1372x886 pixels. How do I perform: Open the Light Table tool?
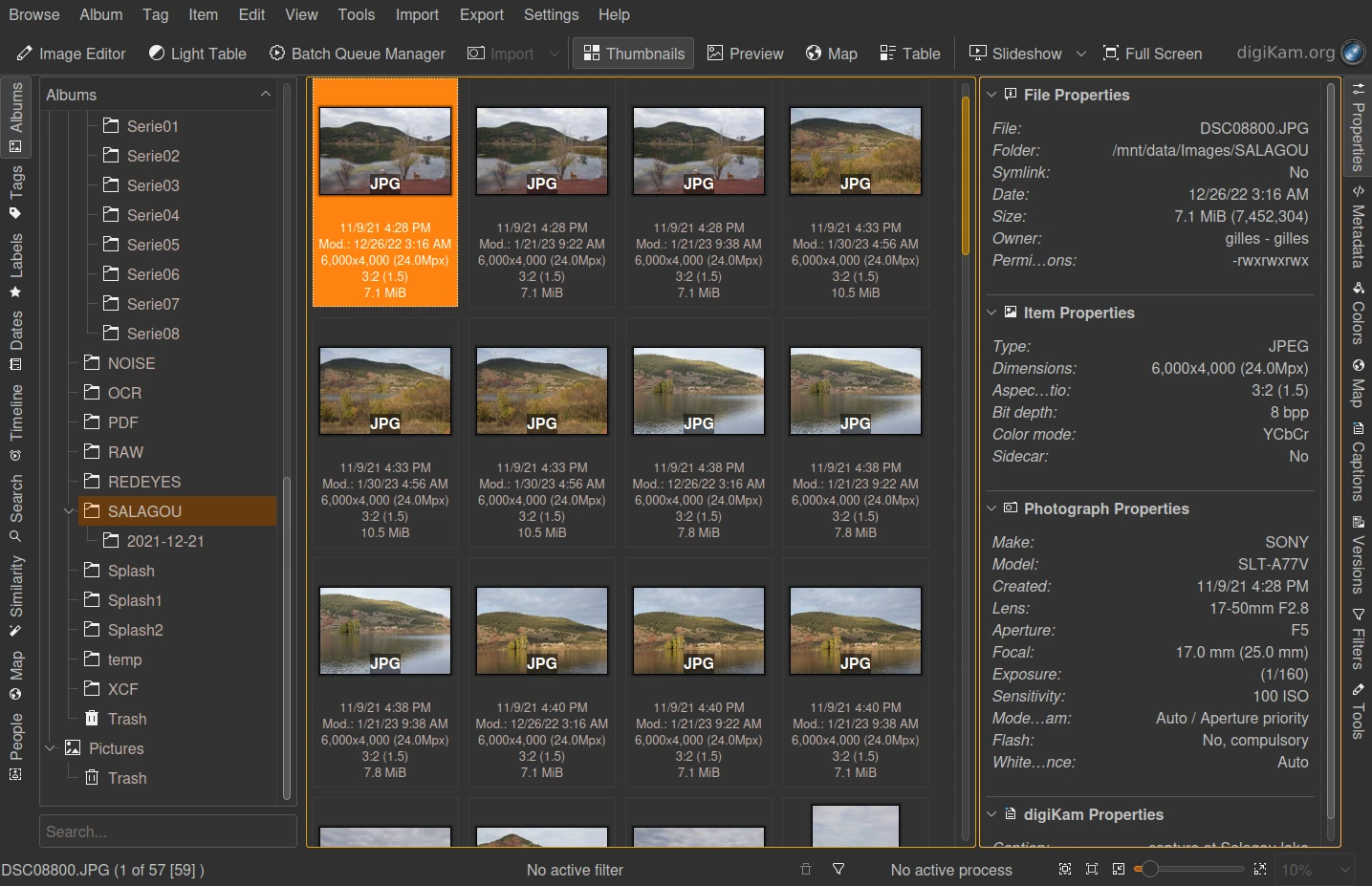(197, 54)
